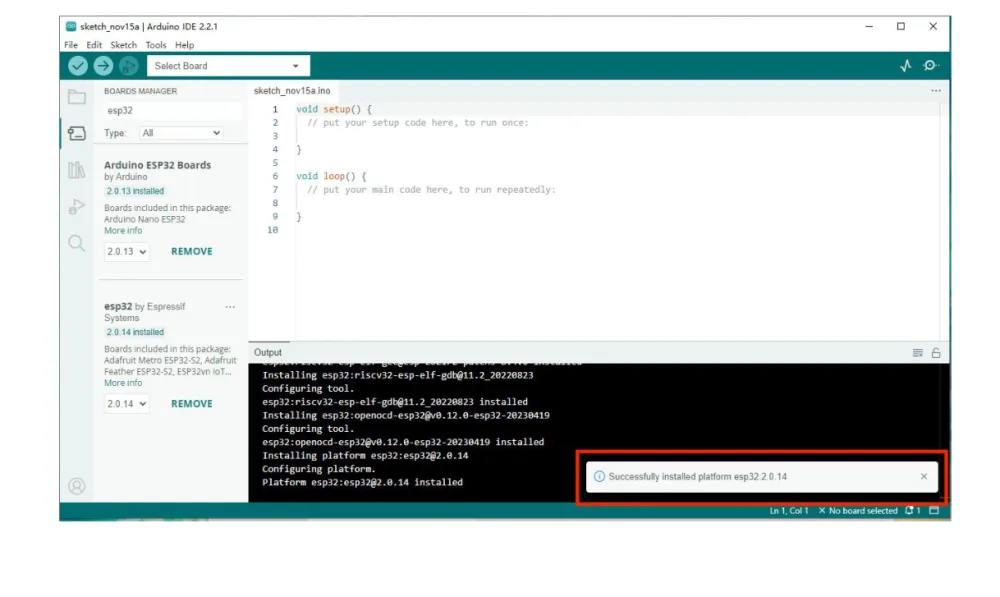Maximize the Arduino IDE window
The width and height of the screenshot is (1000, 597).
pyautogui.click(x=901, y=26)
